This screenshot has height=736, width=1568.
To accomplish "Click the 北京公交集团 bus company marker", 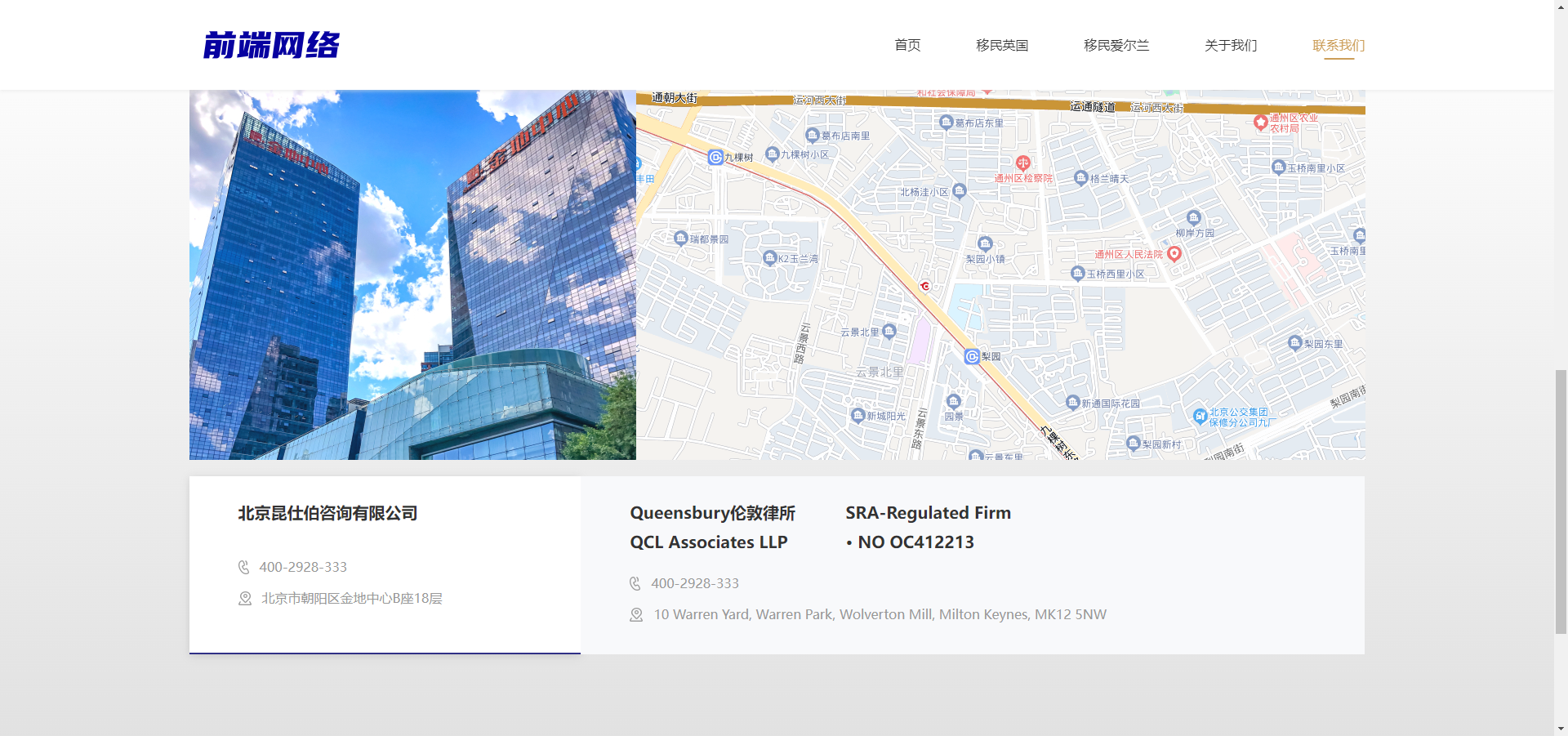I will point(1200,417).
